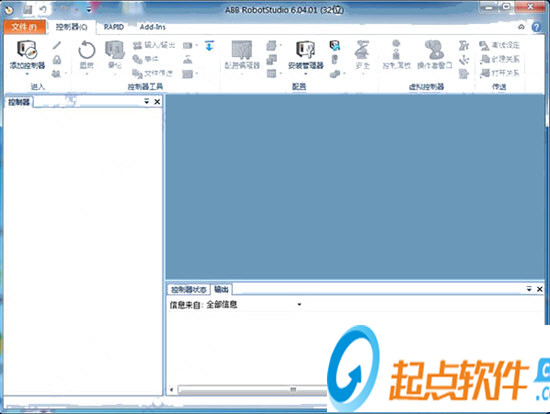550x414 pixels.
Task: Expand the 添加控制器 dropdown arrow
Action: (27, 74)
